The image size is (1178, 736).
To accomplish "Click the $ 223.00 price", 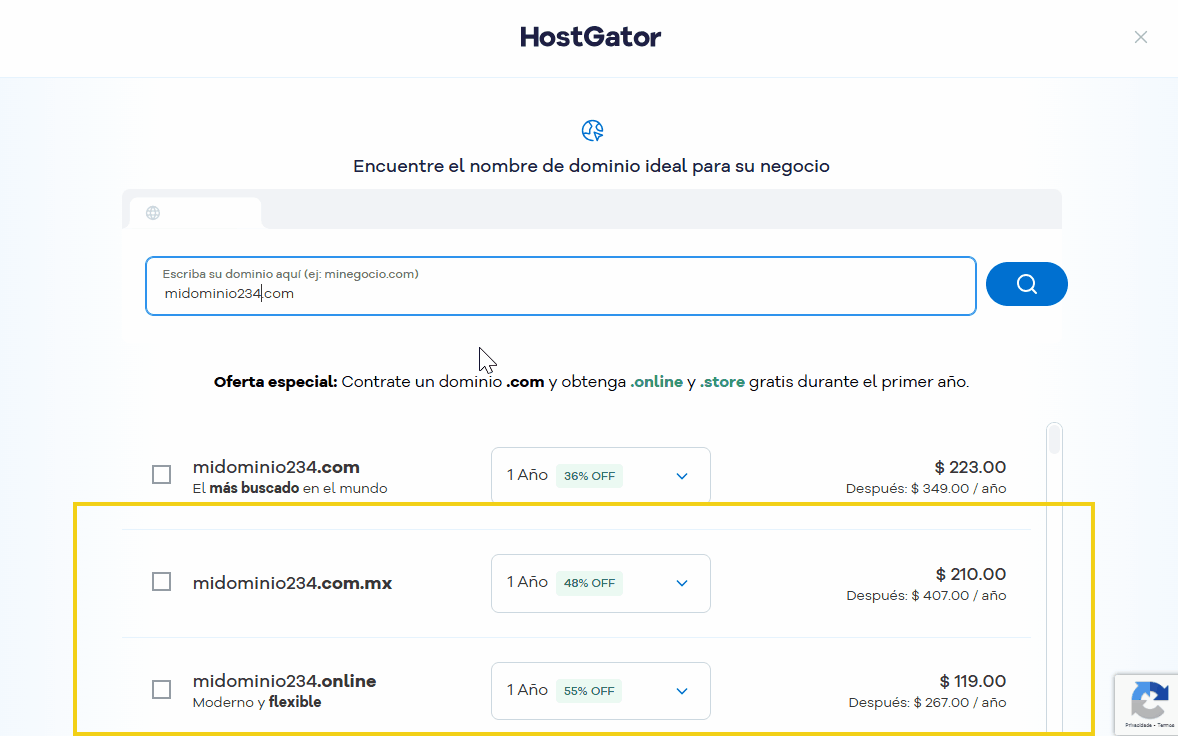I will coord(970,467).
